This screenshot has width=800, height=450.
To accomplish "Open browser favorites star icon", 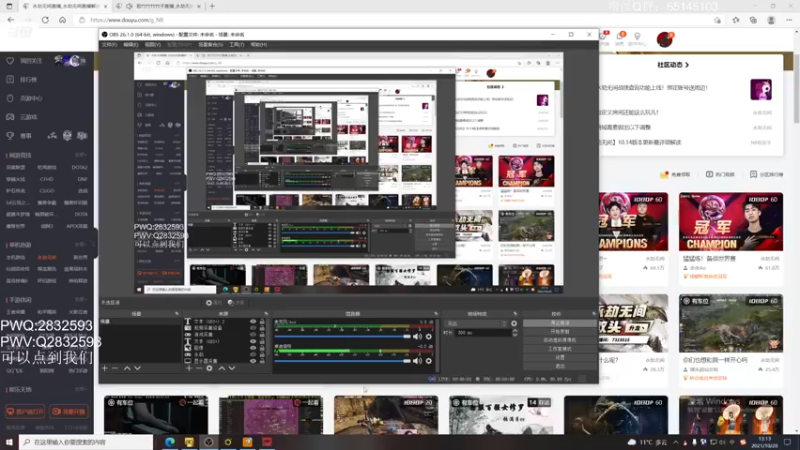I will (735, 20).
